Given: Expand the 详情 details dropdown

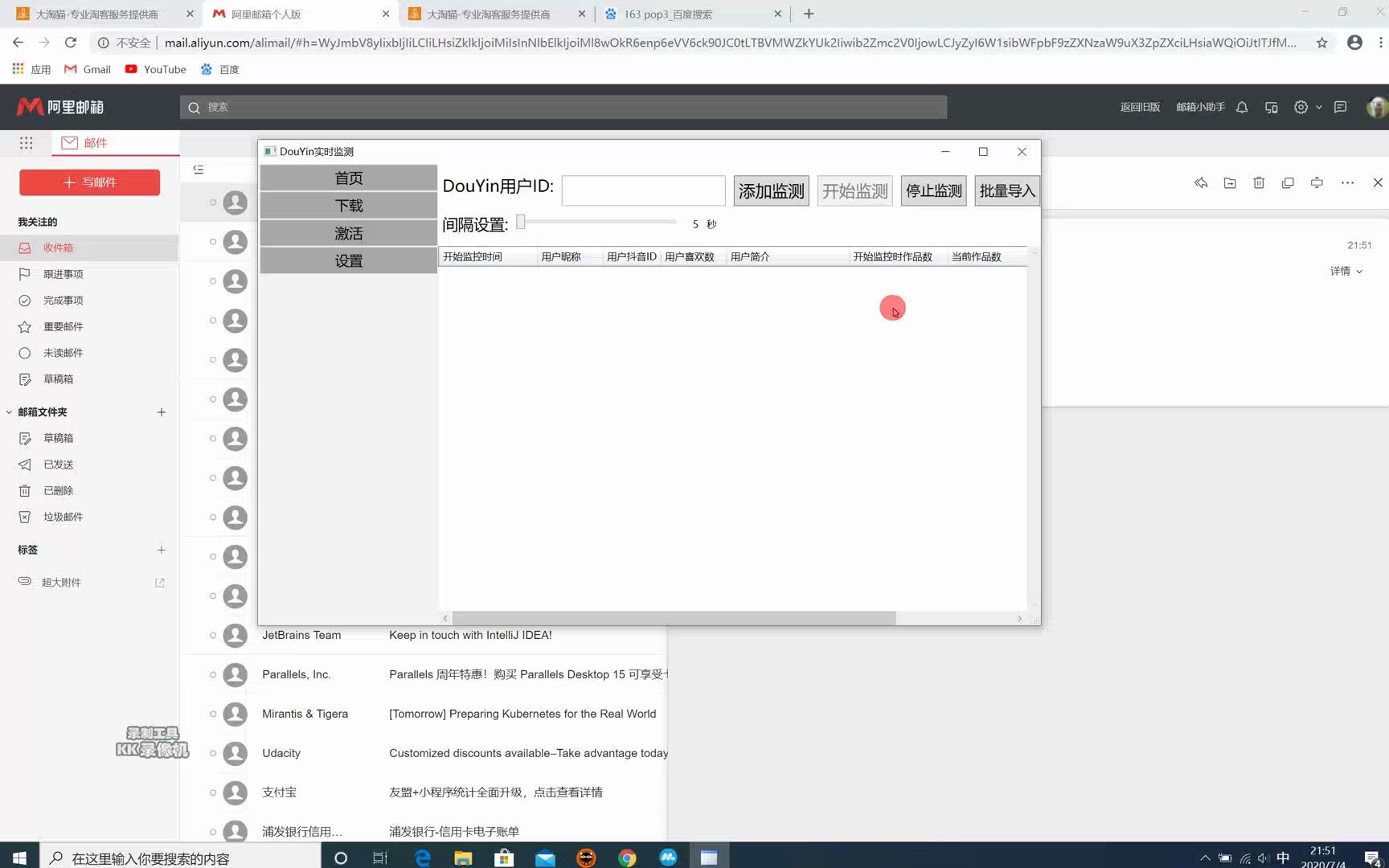Looking at the screenshot, I should [1346, 271].
